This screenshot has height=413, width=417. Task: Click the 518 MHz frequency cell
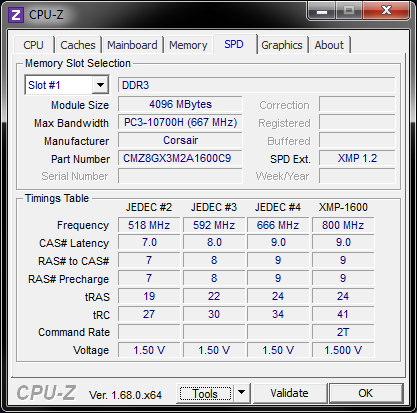149,225
